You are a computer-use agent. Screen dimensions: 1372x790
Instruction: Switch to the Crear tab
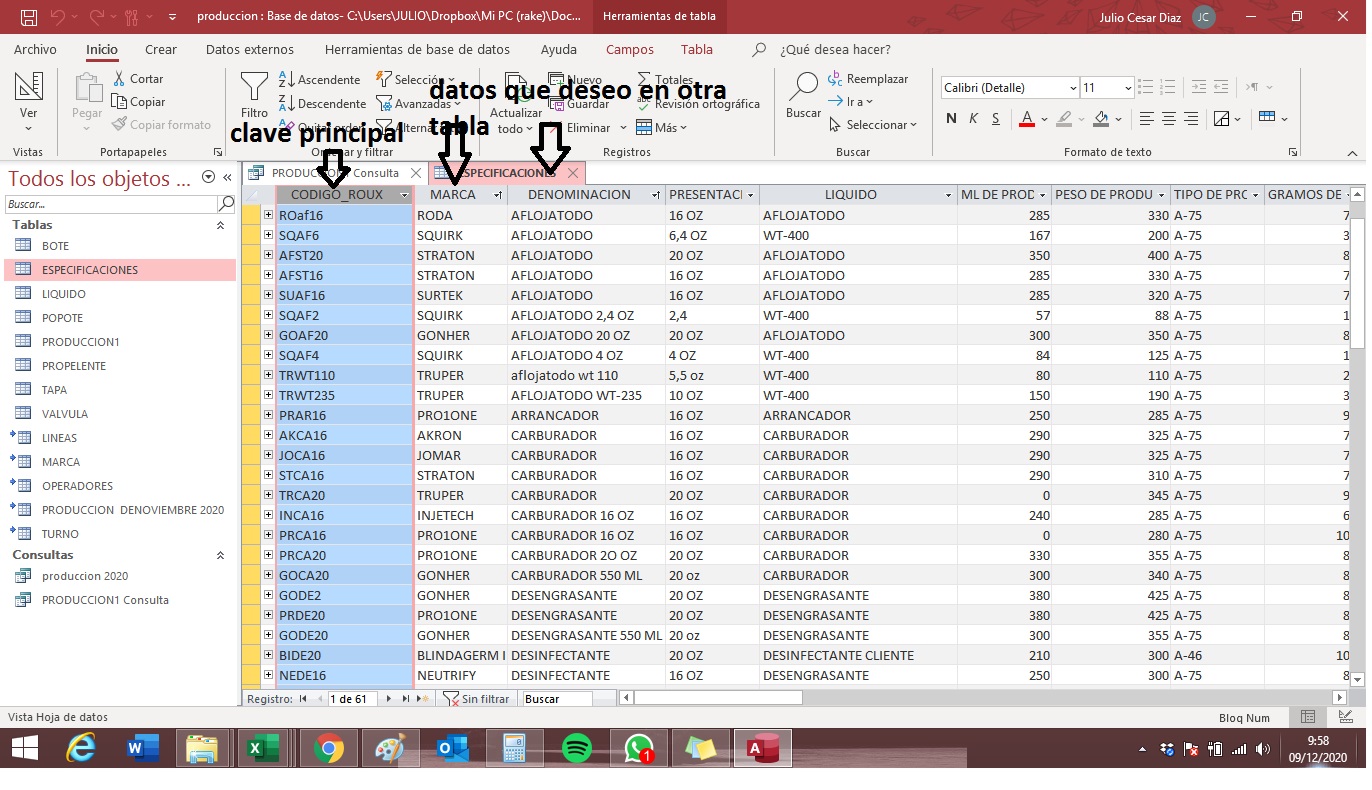[161, 49]
